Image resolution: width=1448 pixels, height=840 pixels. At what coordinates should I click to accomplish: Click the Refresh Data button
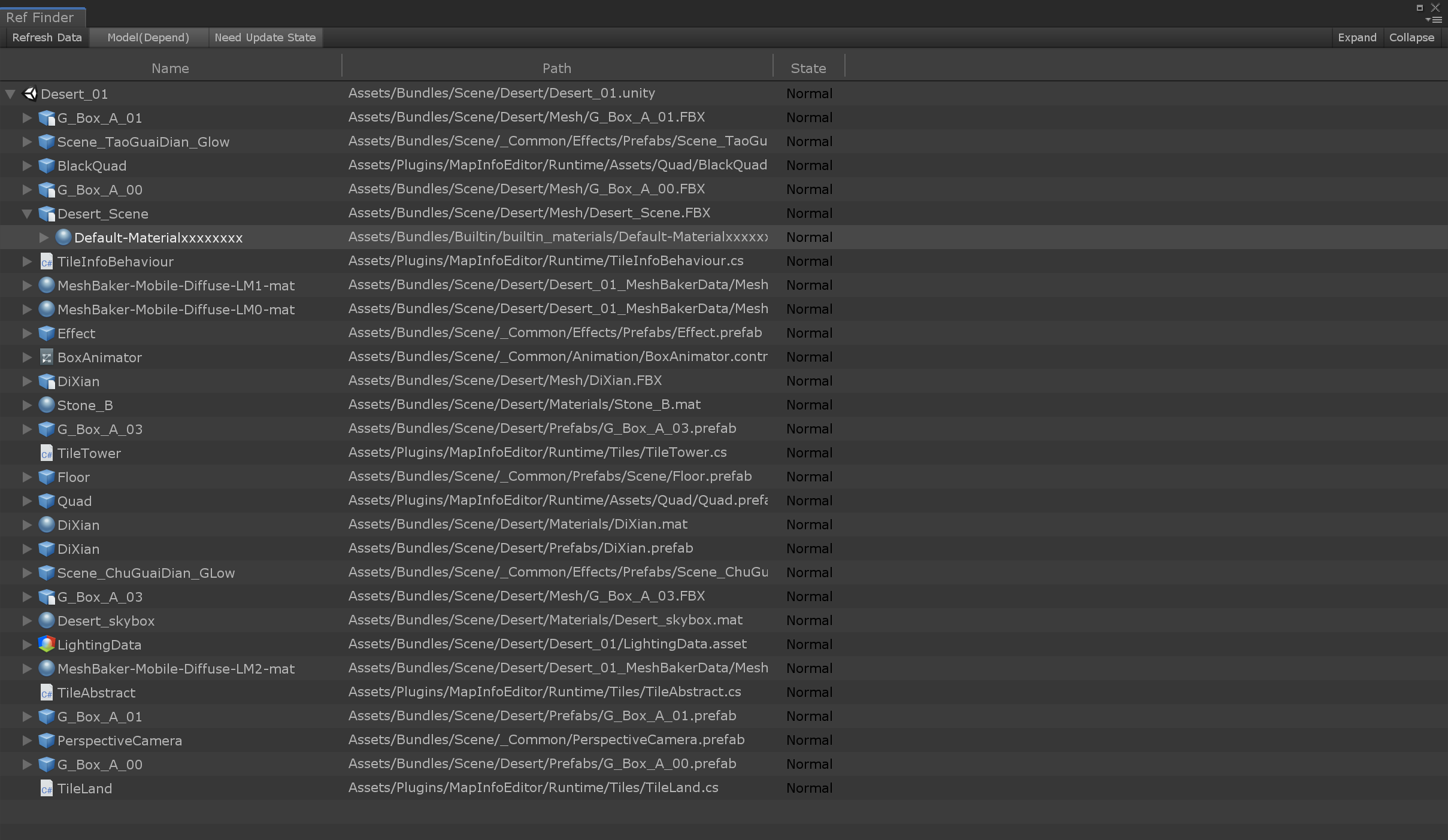[x=46, y=37]
